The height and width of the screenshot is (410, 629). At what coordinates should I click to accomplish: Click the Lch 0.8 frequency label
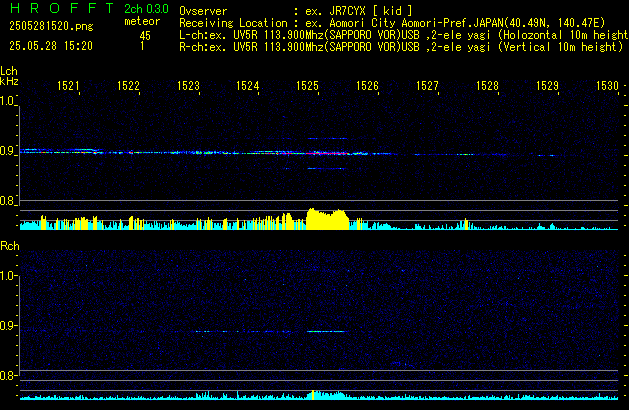pos(7,201)
